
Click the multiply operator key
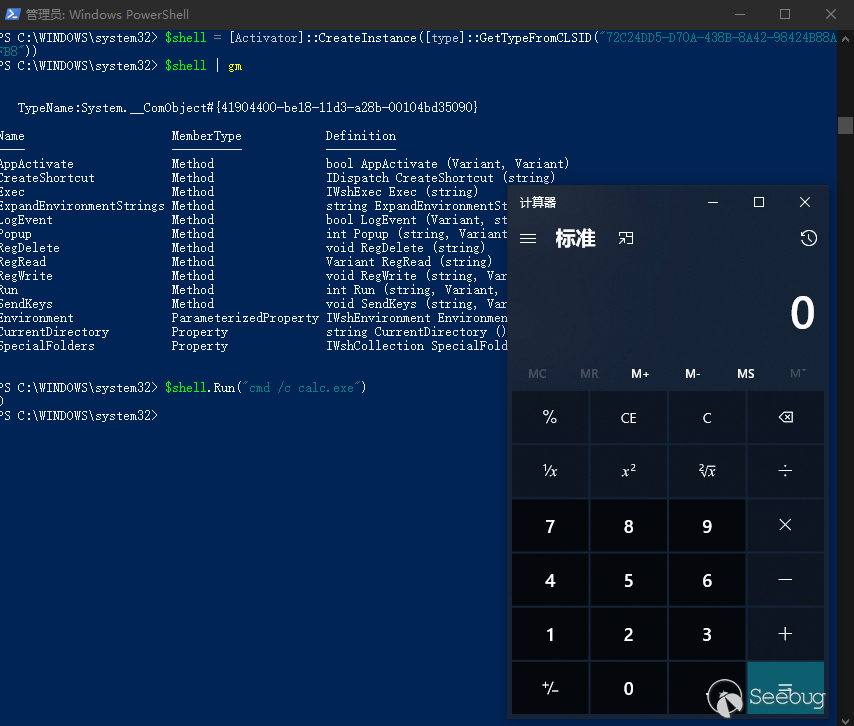point(785,525)
